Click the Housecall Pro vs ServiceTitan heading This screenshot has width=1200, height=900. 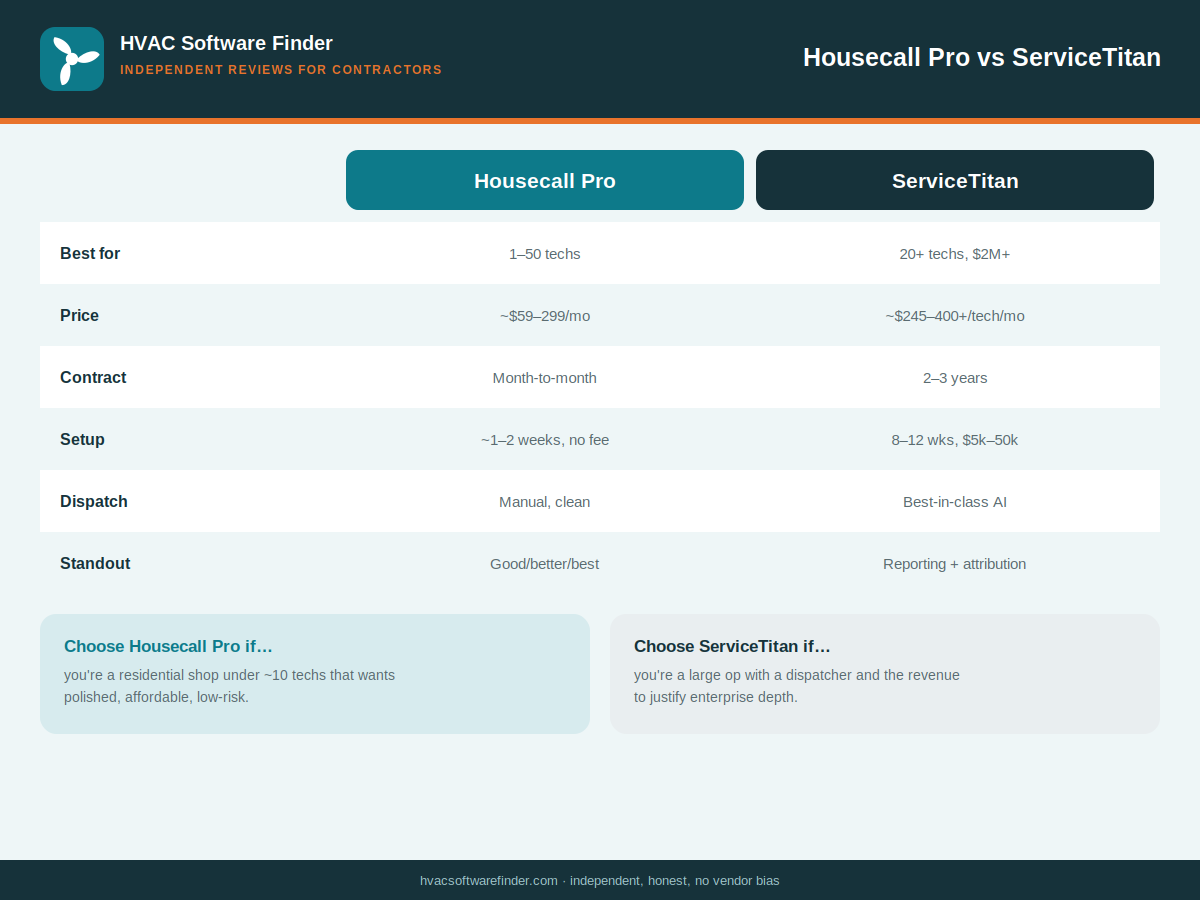coord(982,57)
